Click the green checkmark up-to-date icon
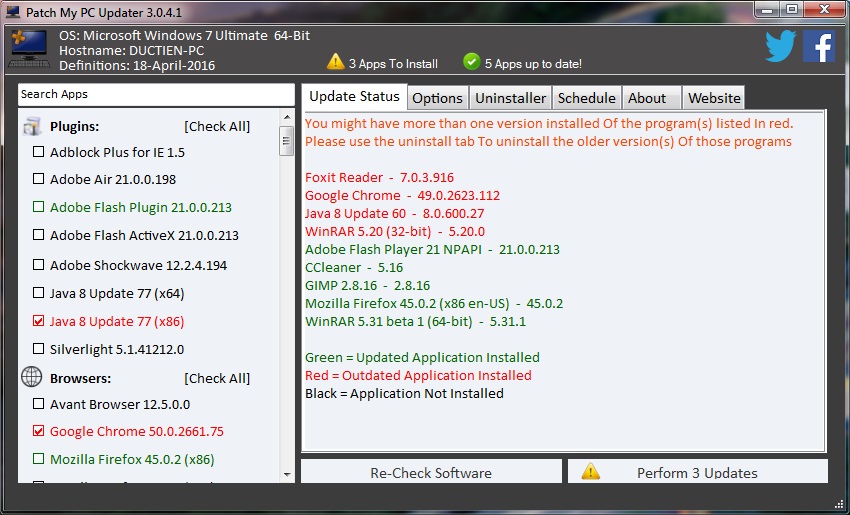The height and width of the screenshot is (515, 850). 472,61
